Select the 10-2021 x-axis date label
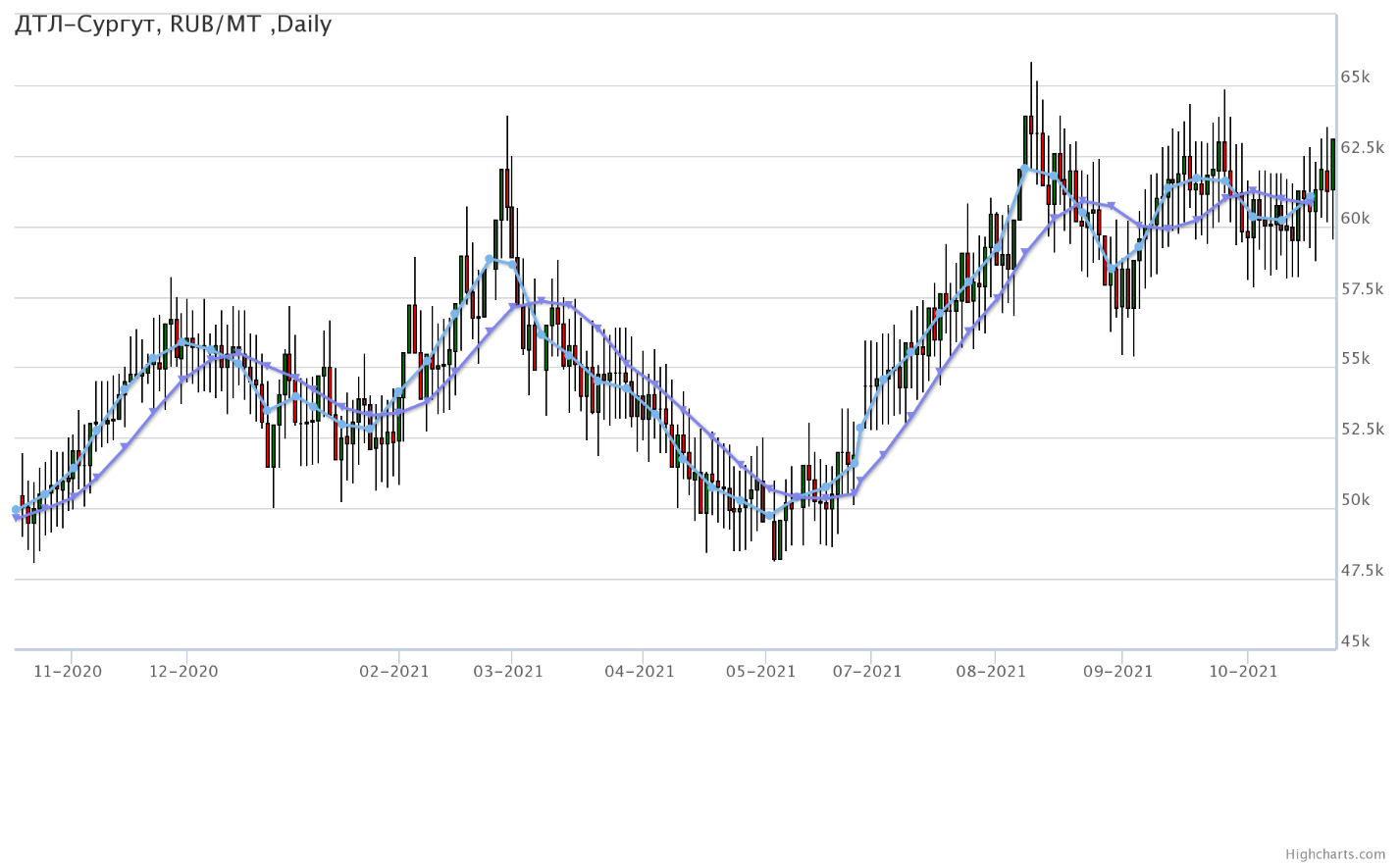Screen dimensions: 1400x866 [x=1243, y=671]
